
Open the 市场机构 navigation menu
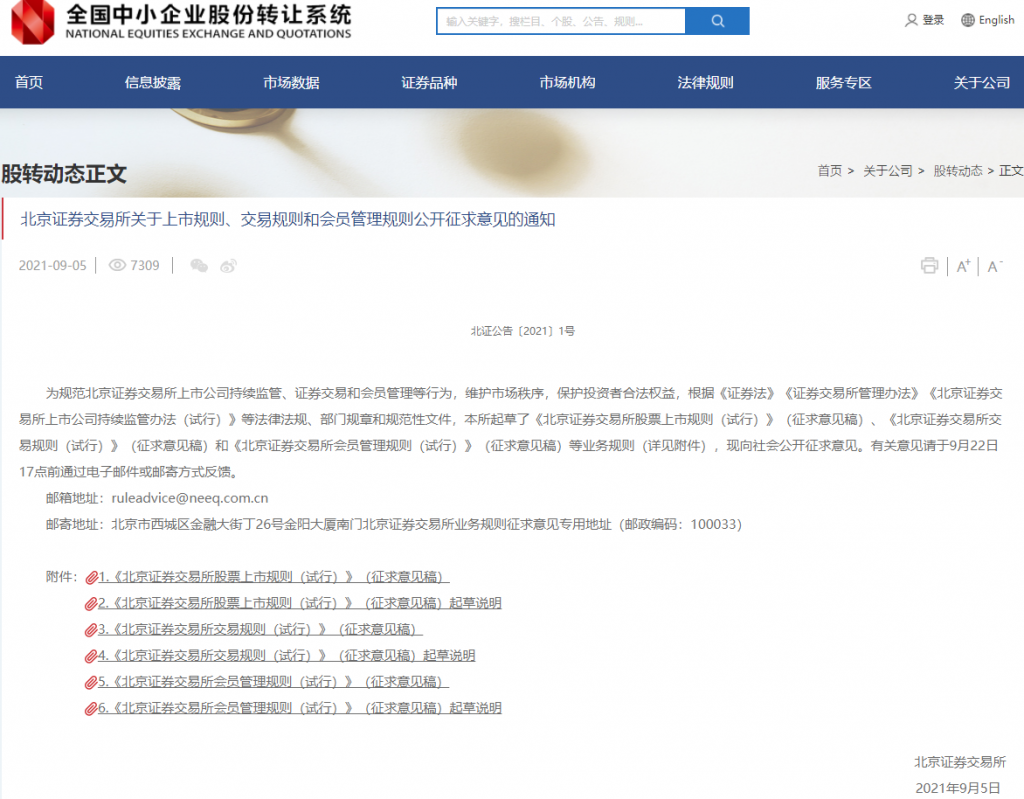point(568,82)
